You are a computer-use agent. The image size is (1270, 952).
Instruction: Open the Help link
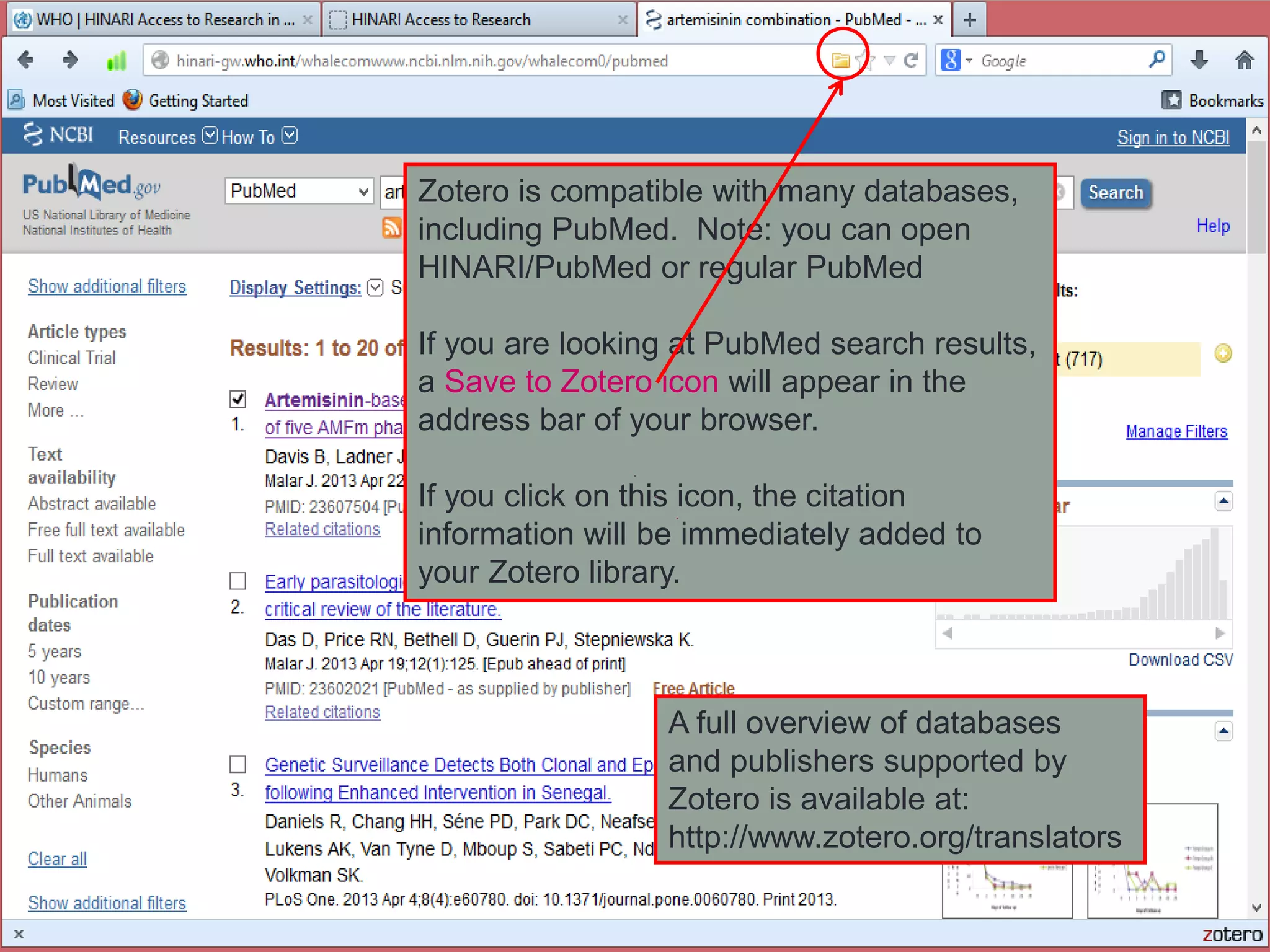point(1213,226)
